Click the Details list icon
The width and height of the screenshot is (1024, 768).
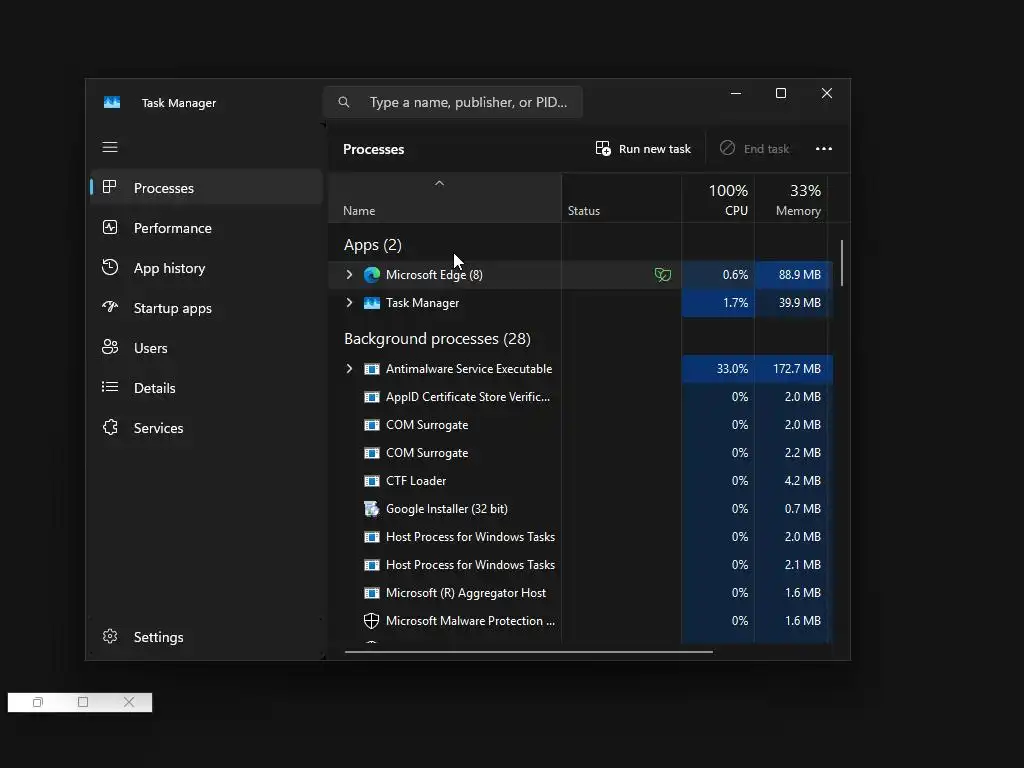110,387
